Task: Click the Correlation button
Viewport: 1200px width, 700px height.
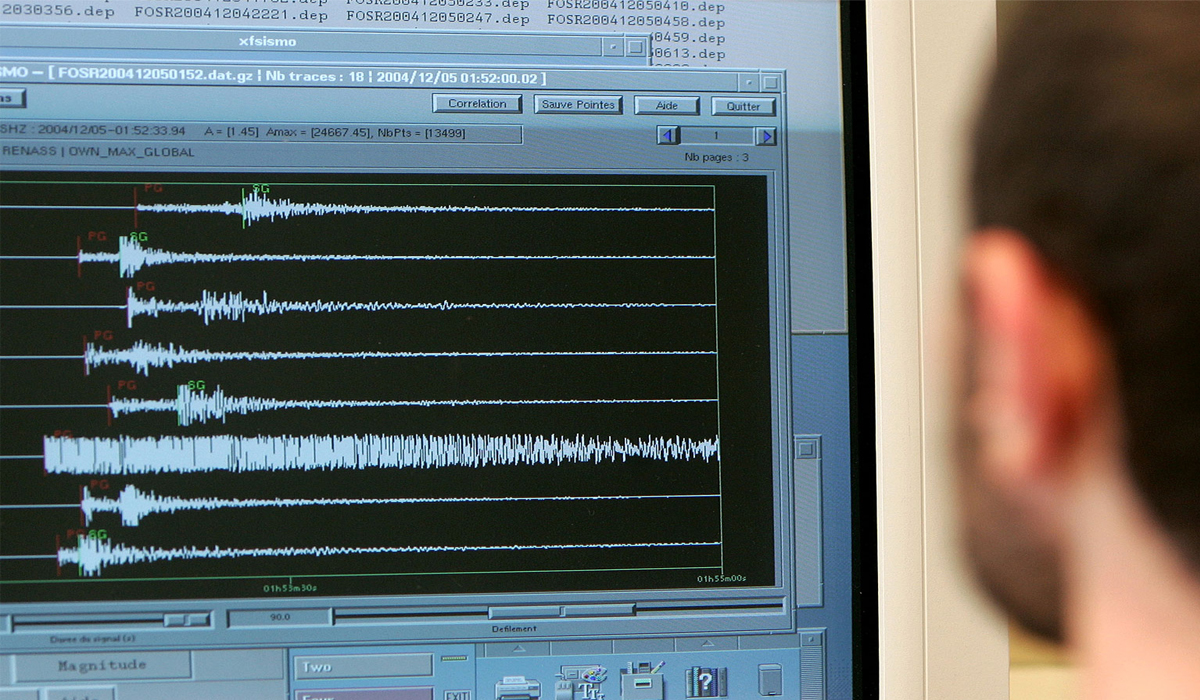Action: 477,104
